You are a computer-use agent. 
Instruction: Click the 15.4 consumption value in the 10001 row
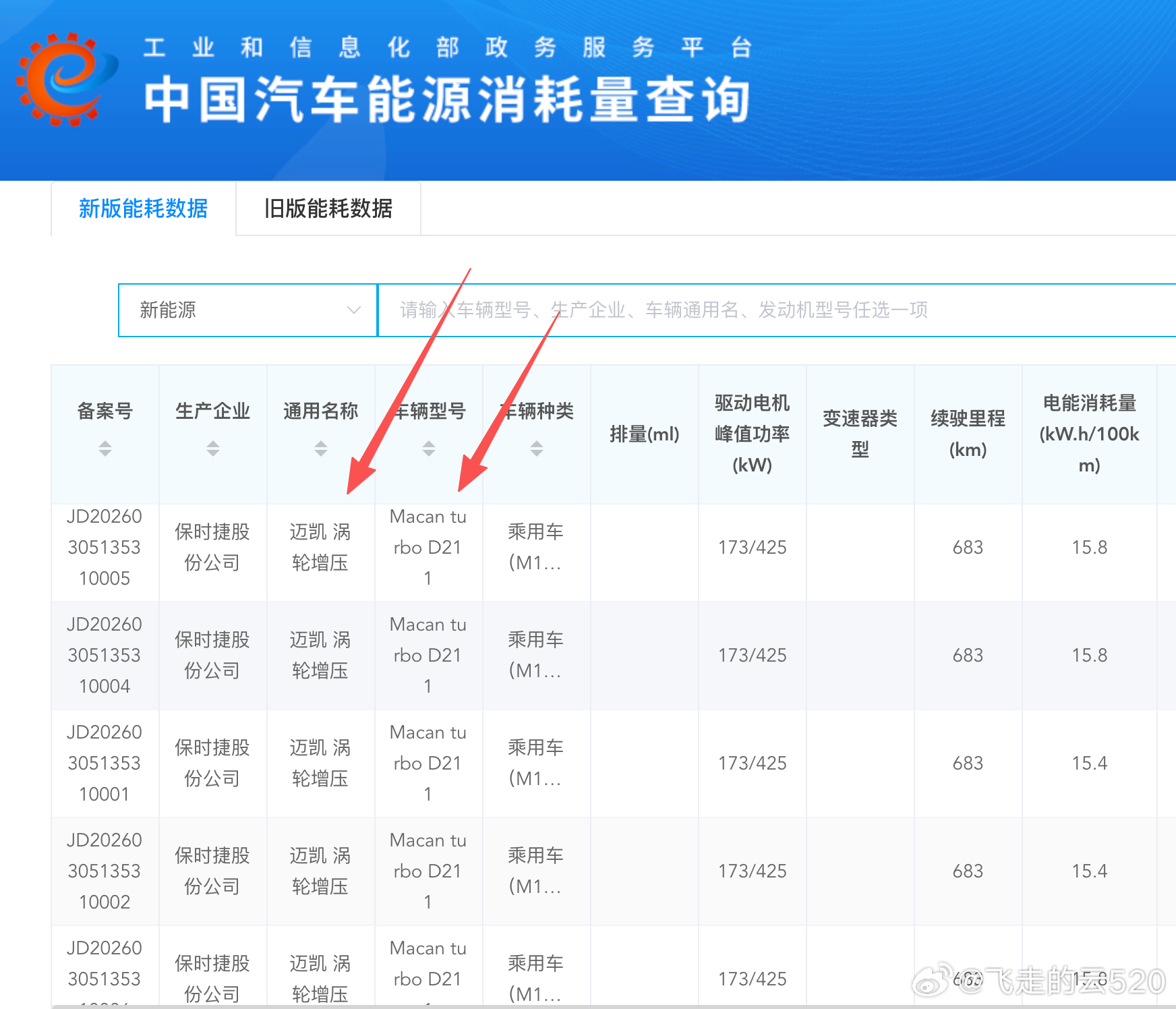[1089, 763]
